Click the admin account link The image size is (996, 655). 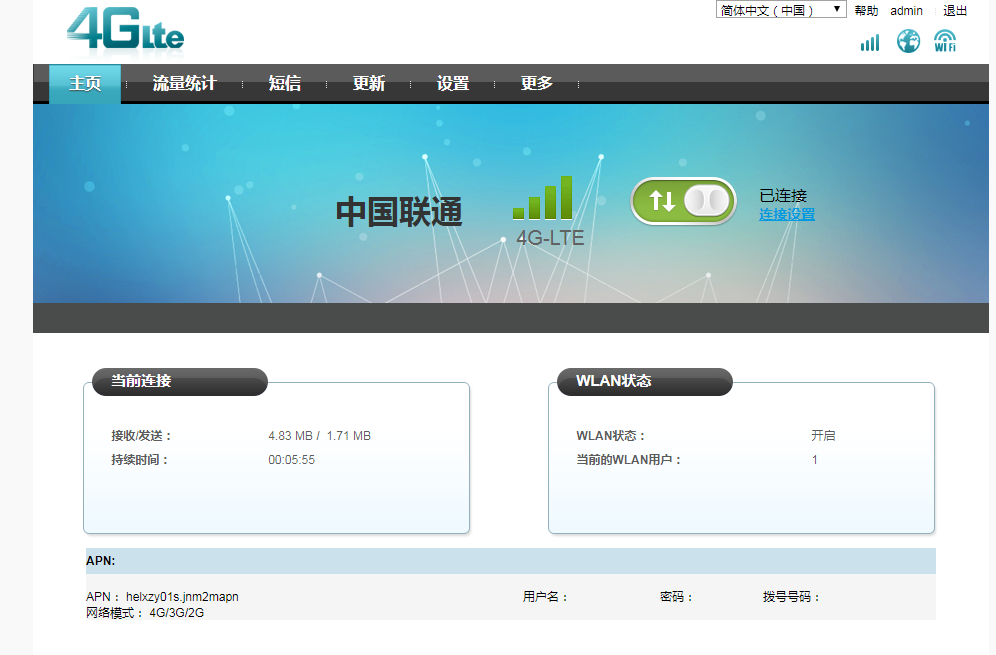906,11
